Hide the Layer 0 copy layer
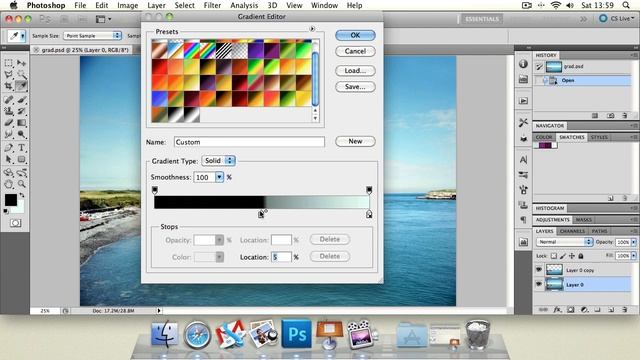 [x=539, y=270]
